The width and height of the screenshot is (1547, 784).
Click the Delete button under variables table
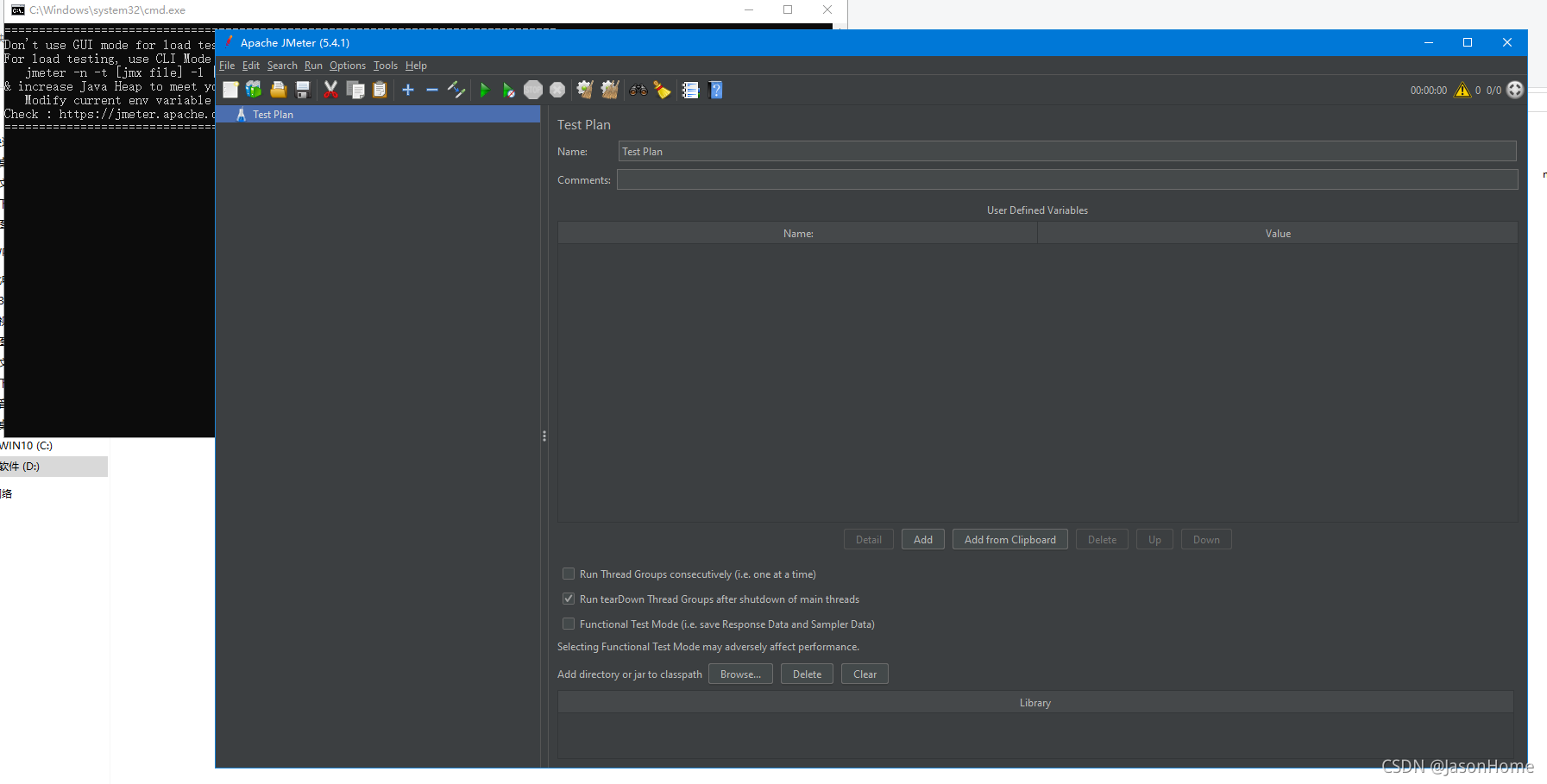[1102, 539]
